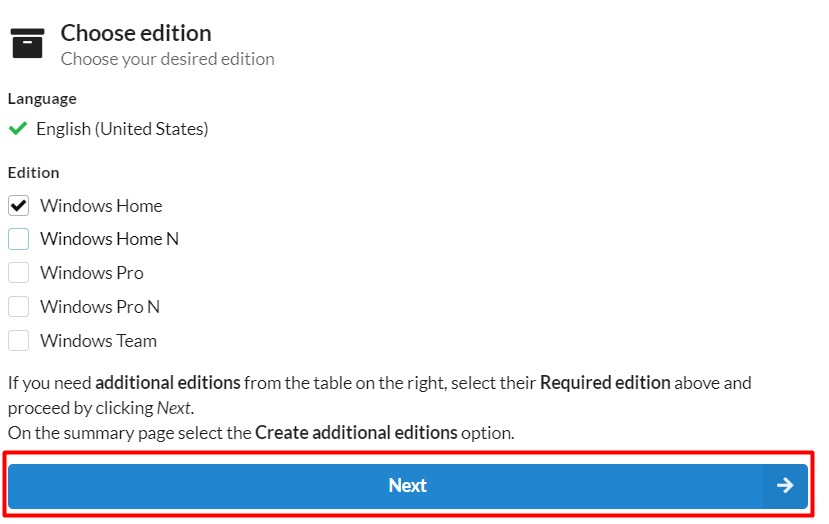Click the "Windows Home" label text
Screen dimensions: 829x524
pyautogui.click(x=101, y=206)
